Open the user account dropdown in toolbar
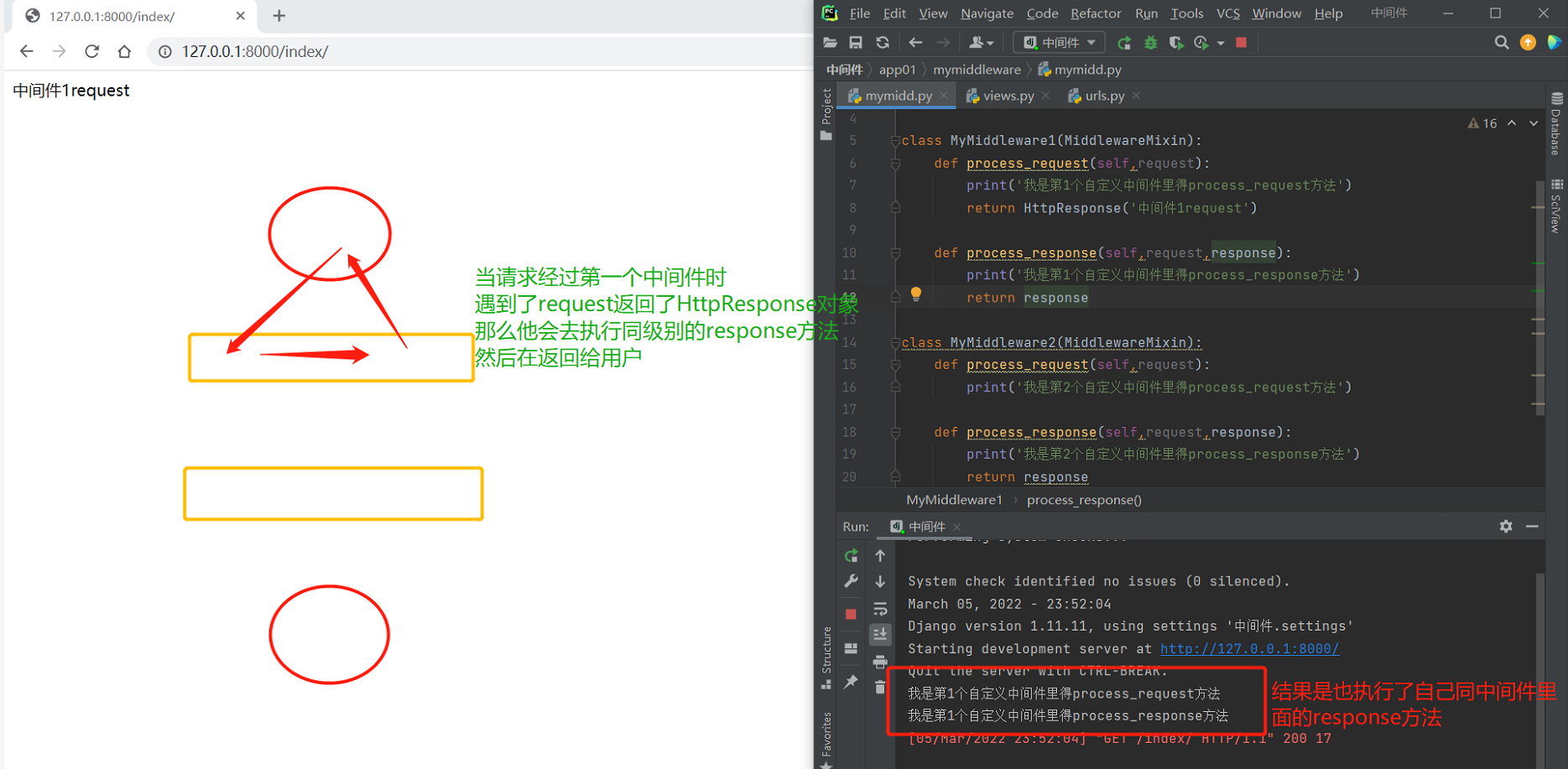1568x769 pixels. tap(981, 43)
